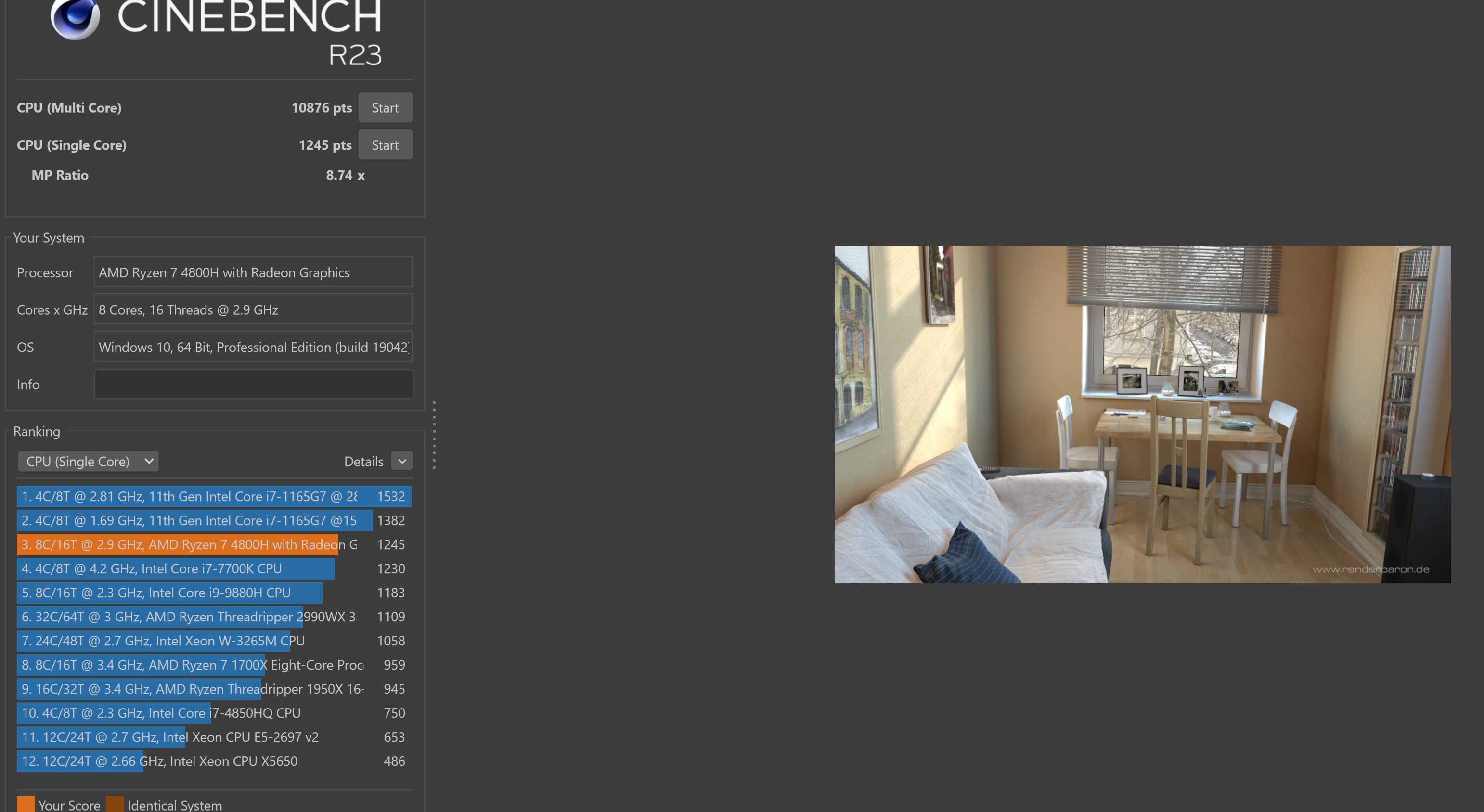Select ranking row 1 Intel Core i7-1165G7 @ 2.81 GHz

click(214, 496)
